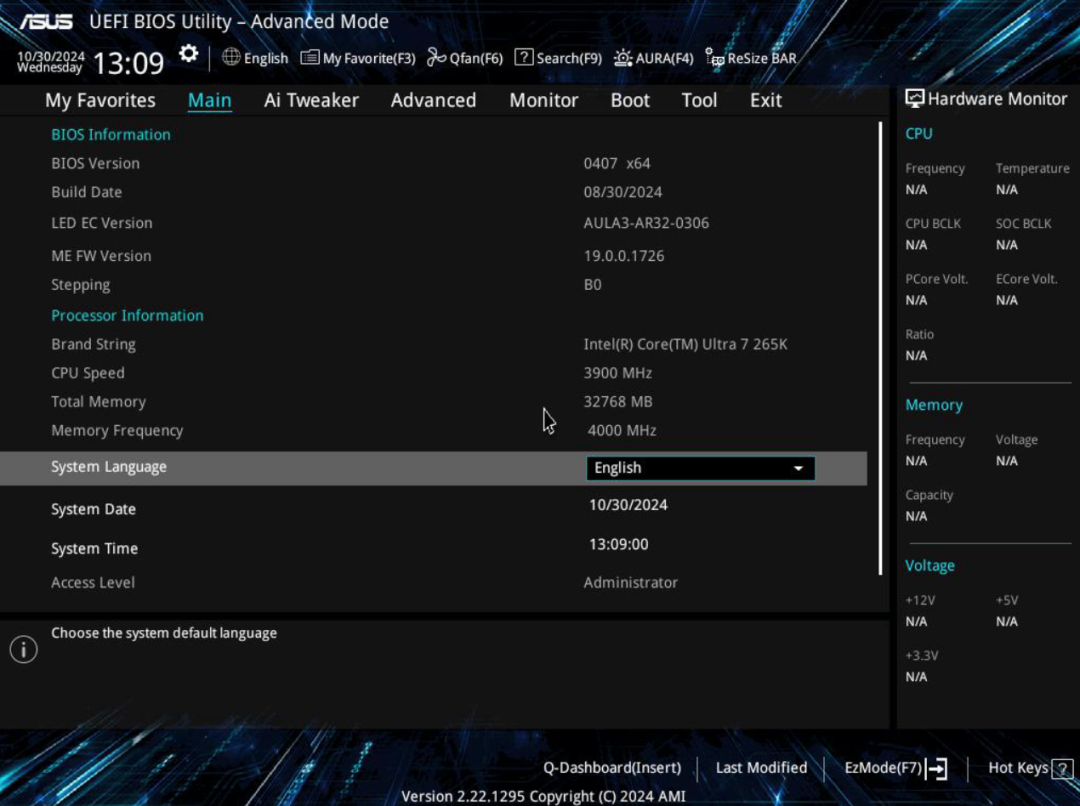
Task: Click the info icon in the help area
Action: (23, 649)
